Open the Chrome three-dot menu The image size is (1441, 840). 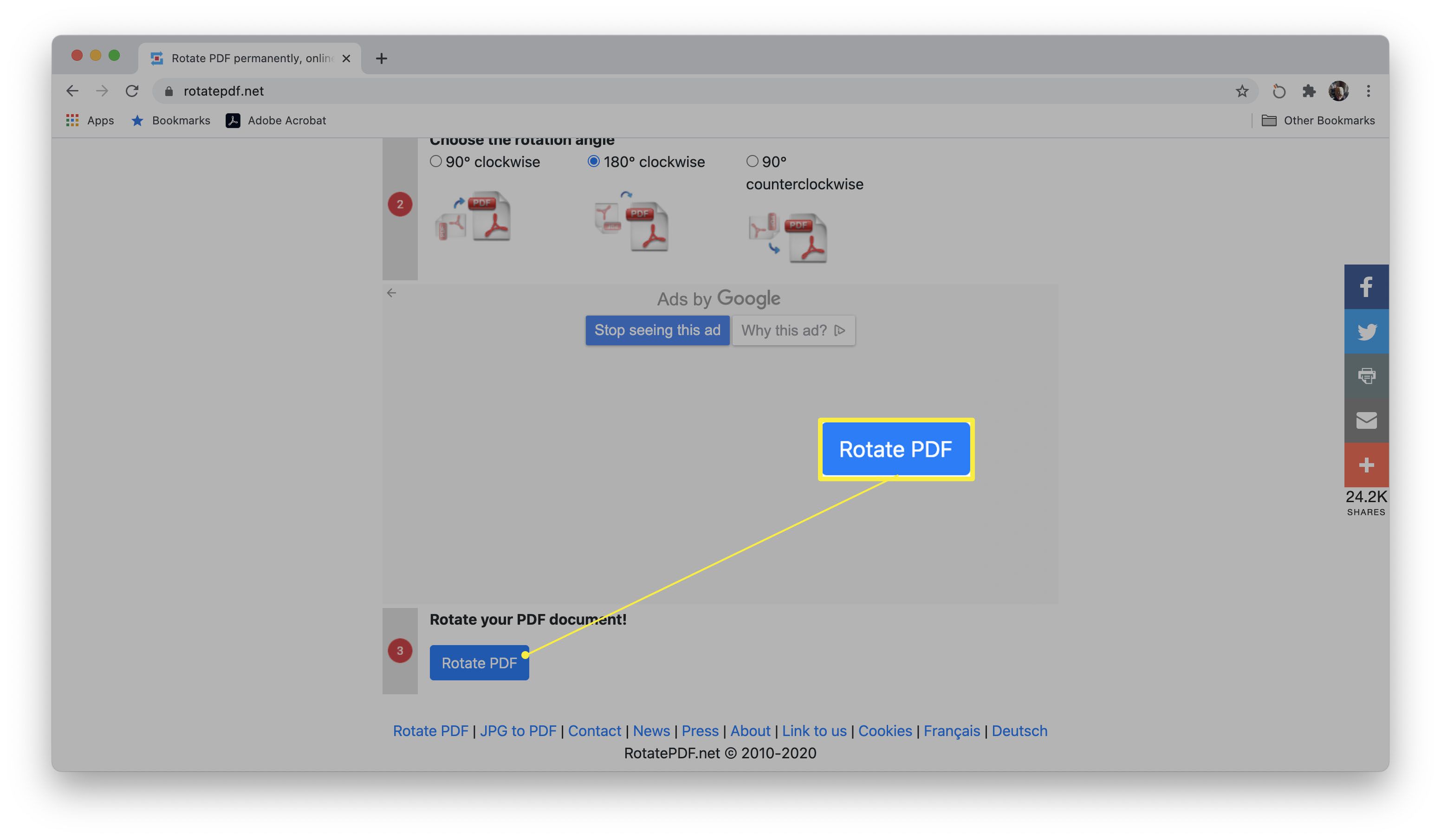click(x=1369, y=91)
